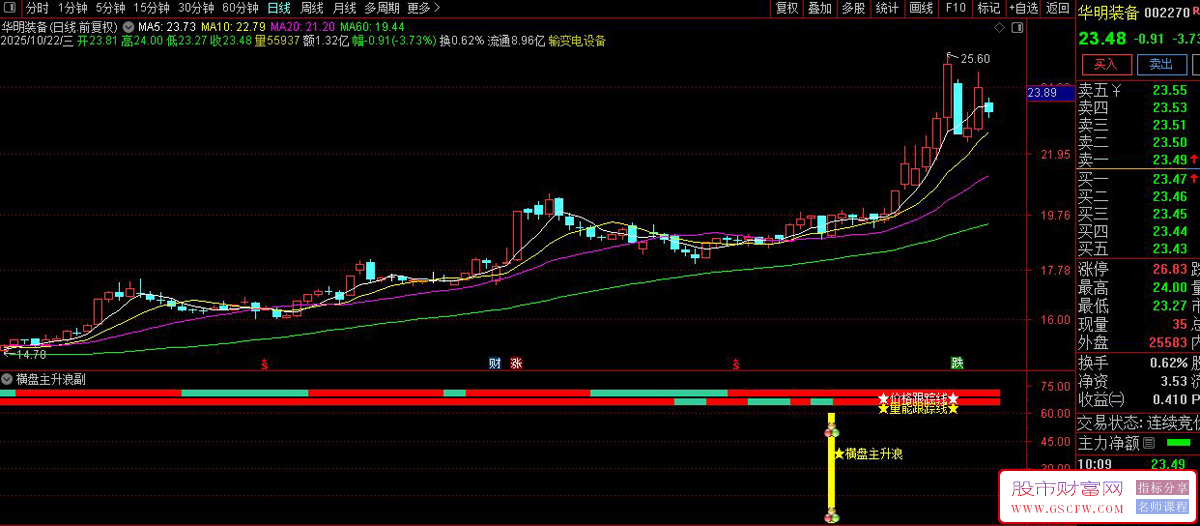Viewport: 1200px width, 526px height.
Task: Click the yellow 横盘主升浪 signal bar
Action: click(x=830, y=469)
